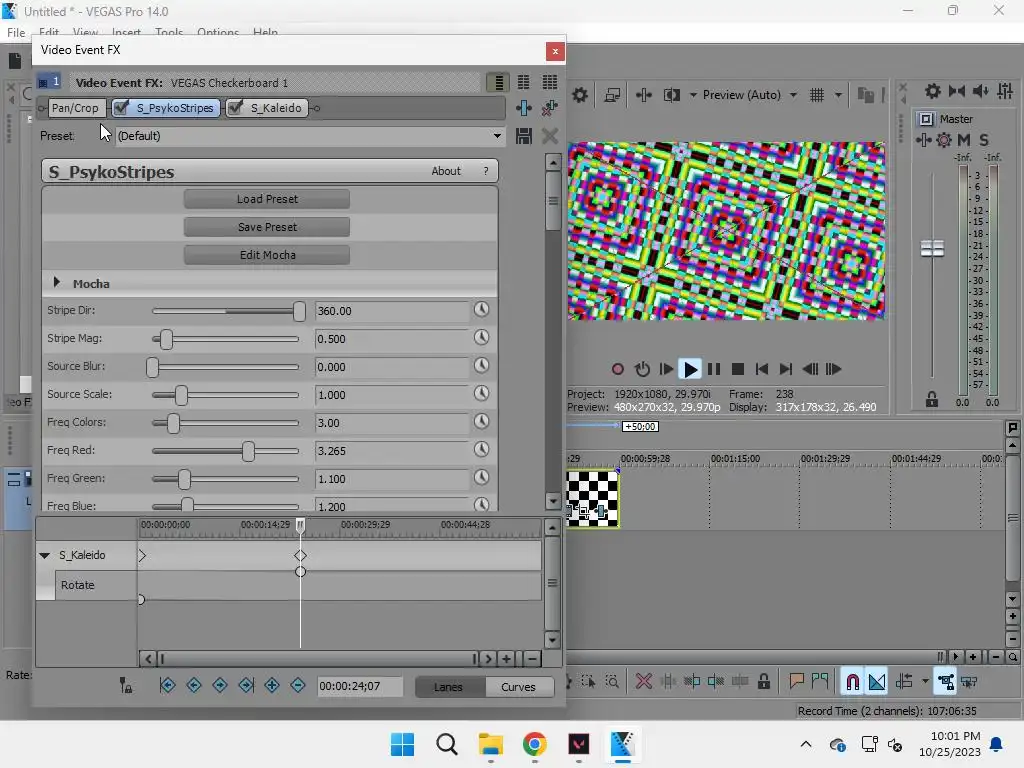The height and width of the screenshot is (768, 1024).
Task: Open overlays dropdown arrow in preview
Action: pos(839,95)
